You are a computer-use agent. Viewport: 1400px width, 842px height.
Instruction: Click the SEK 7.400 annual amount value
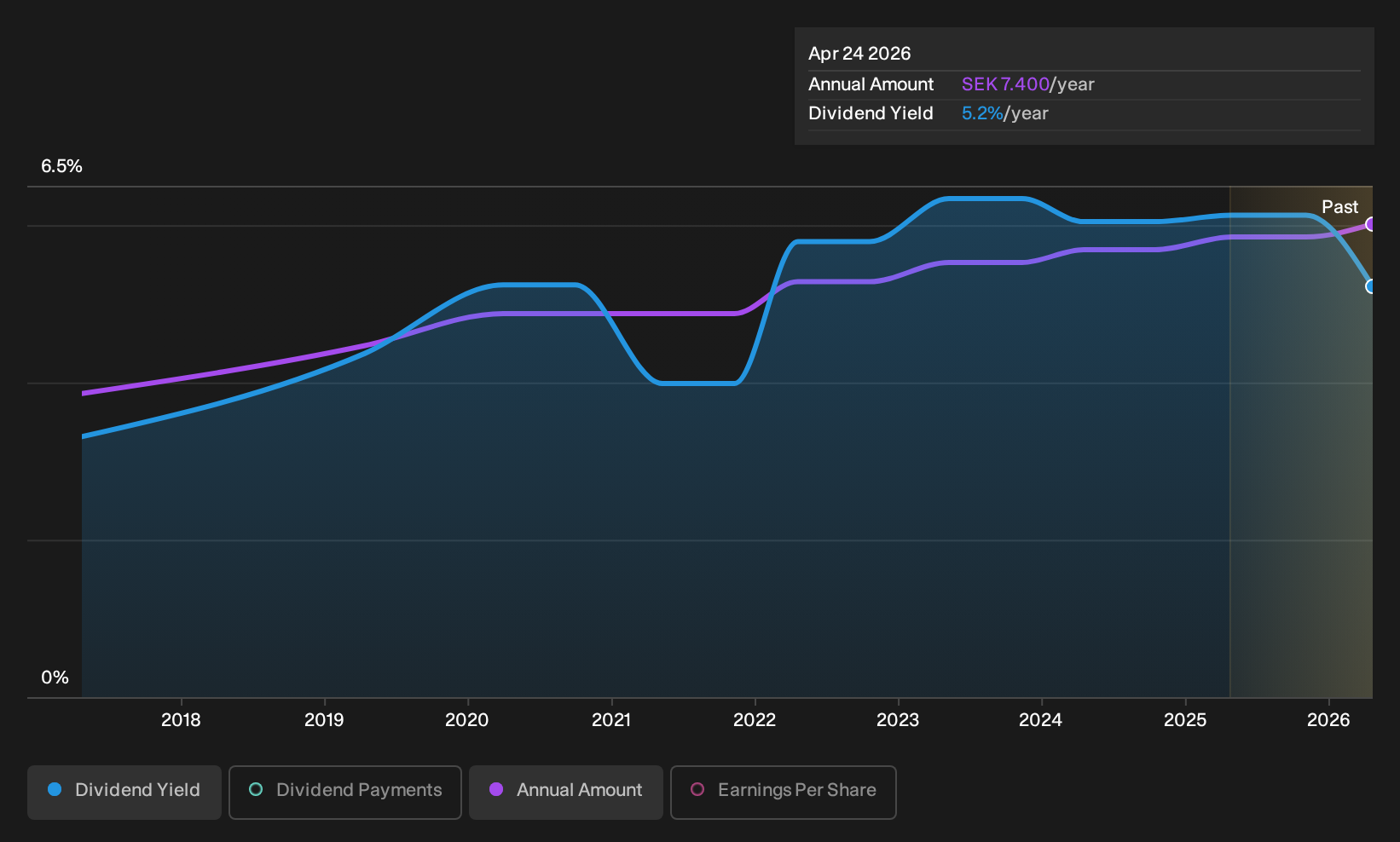1005,84
